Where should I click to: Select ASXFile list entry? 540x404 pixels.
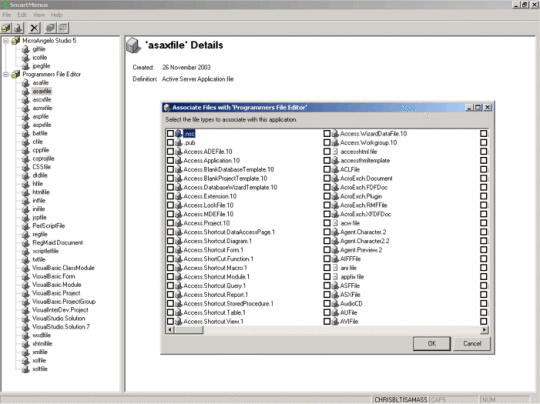tap(350, 295)
